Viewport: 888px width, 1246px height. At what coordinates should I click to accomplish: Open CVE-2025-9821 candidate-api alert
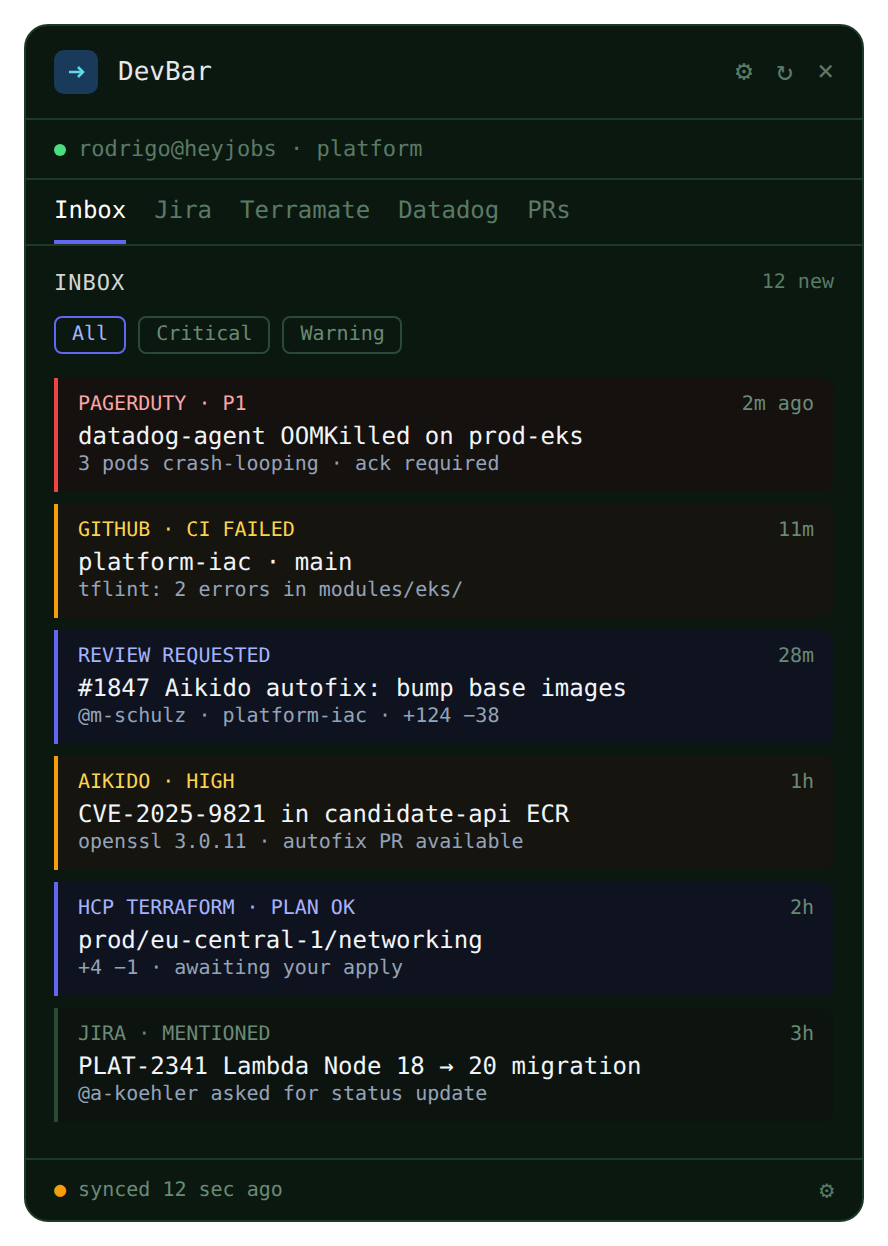tap(444, 813)
